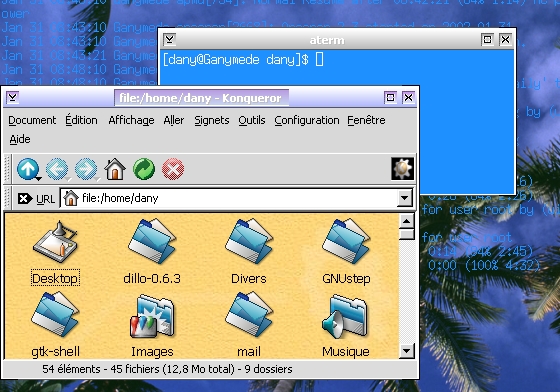The height and width of the screenshot is (392, 560).
Task: Go up one directory with Up arrow
Action: point(28,169)
